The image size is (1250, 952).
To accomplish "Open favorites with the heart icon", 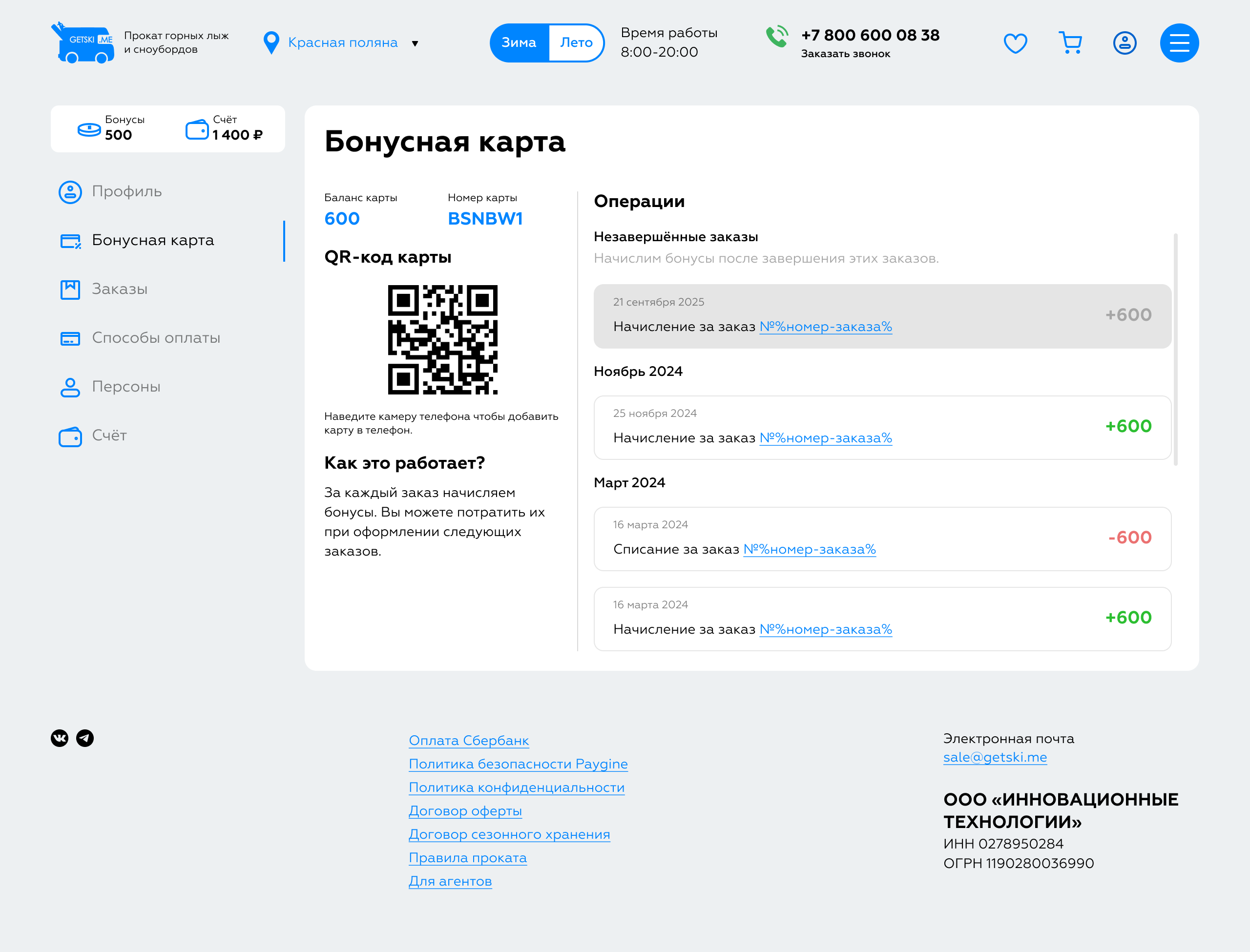I will (x=1015, y=43).
